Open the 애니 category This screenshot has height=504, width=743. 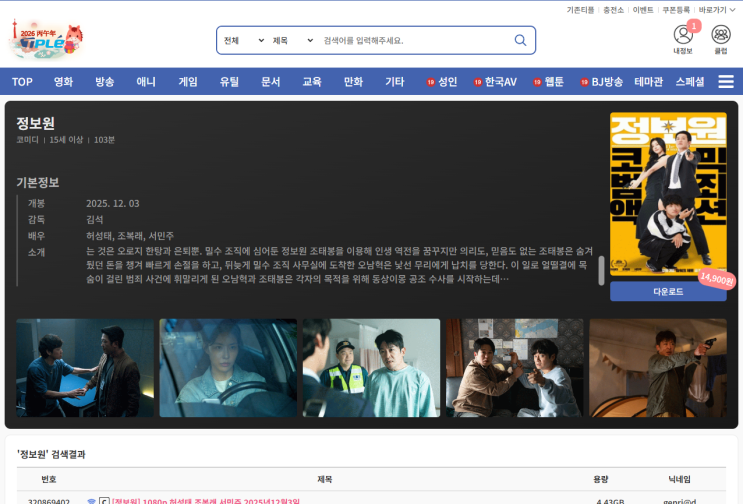[146, 81]
